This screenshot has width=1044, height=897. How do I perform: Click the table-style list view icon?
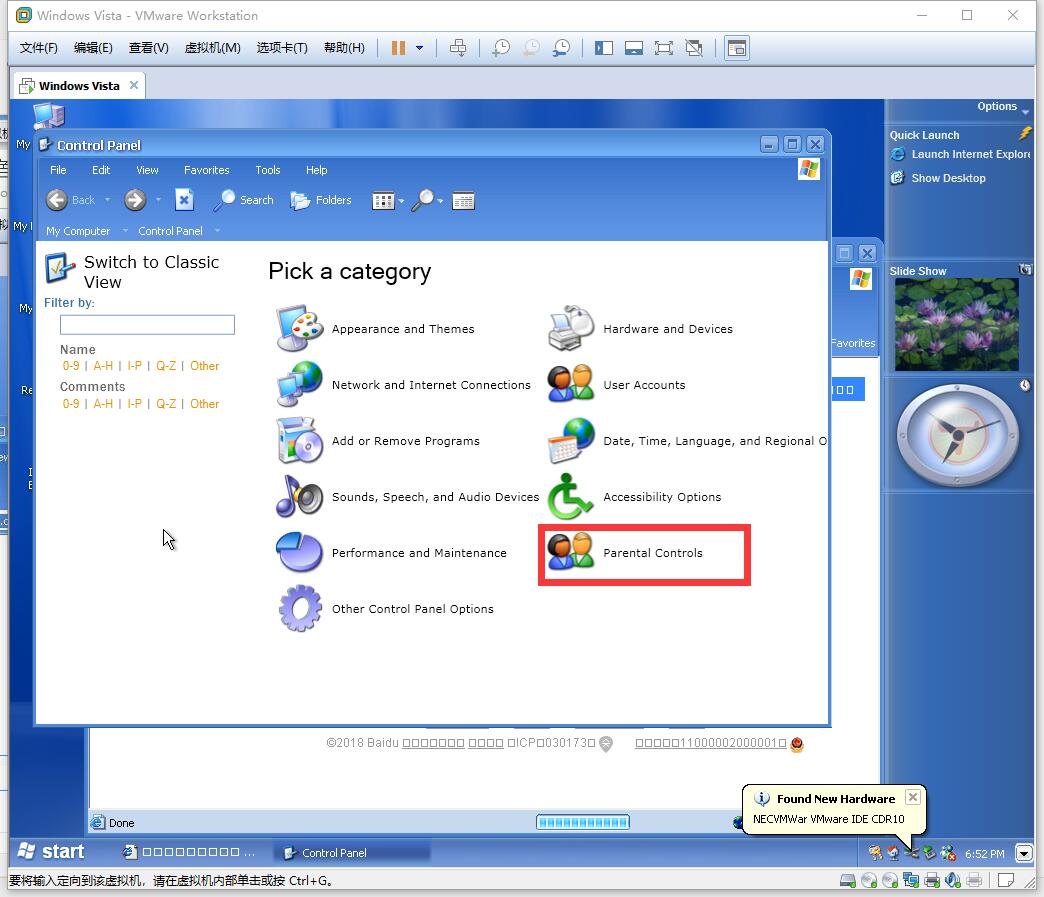tap(463, 200)
